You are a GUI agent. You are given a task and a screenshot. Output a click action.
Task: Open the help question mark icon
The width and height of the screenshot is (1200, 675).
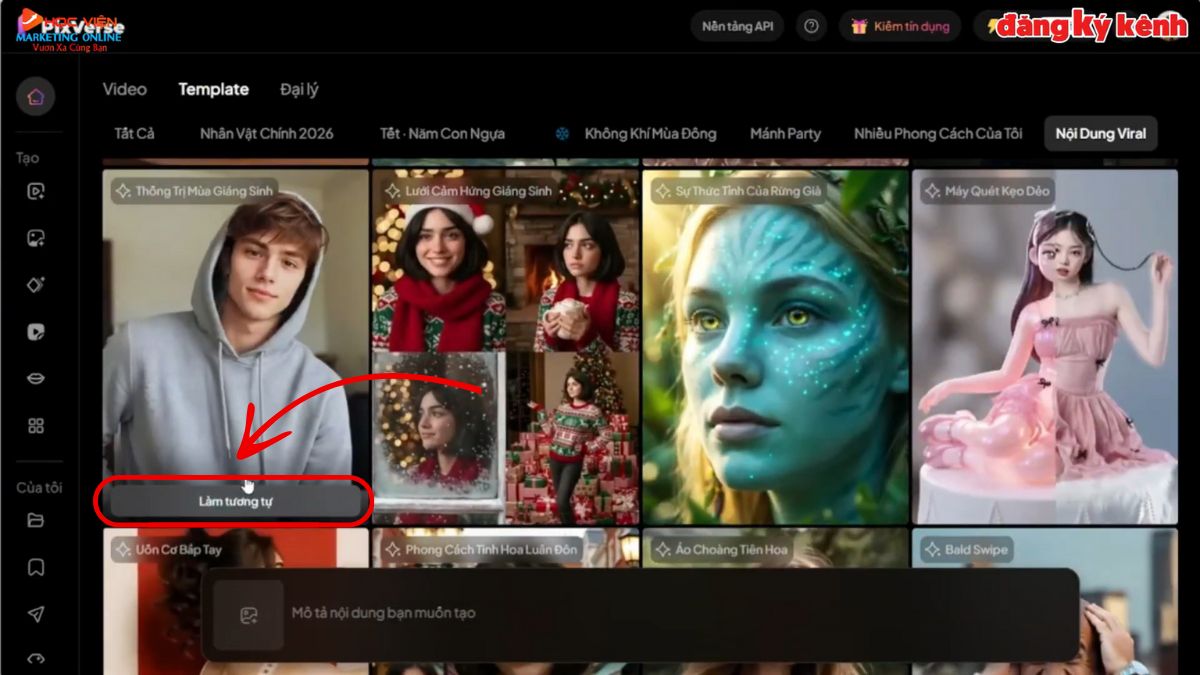click(810, 26)
